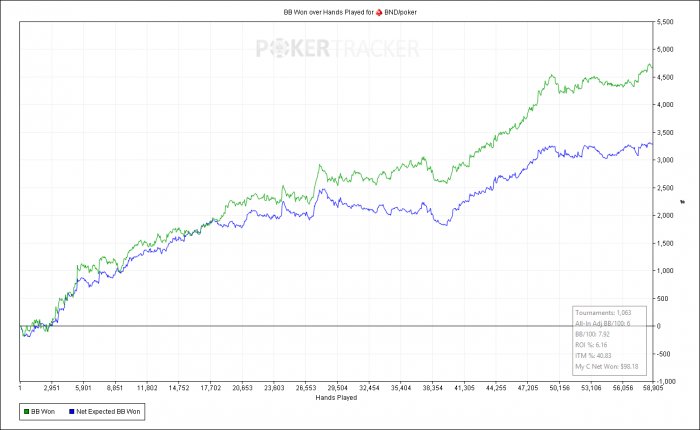Click the 56,056 x-axis tick label
This screenshot has height=430, width=700.
[x=622, y=388]
